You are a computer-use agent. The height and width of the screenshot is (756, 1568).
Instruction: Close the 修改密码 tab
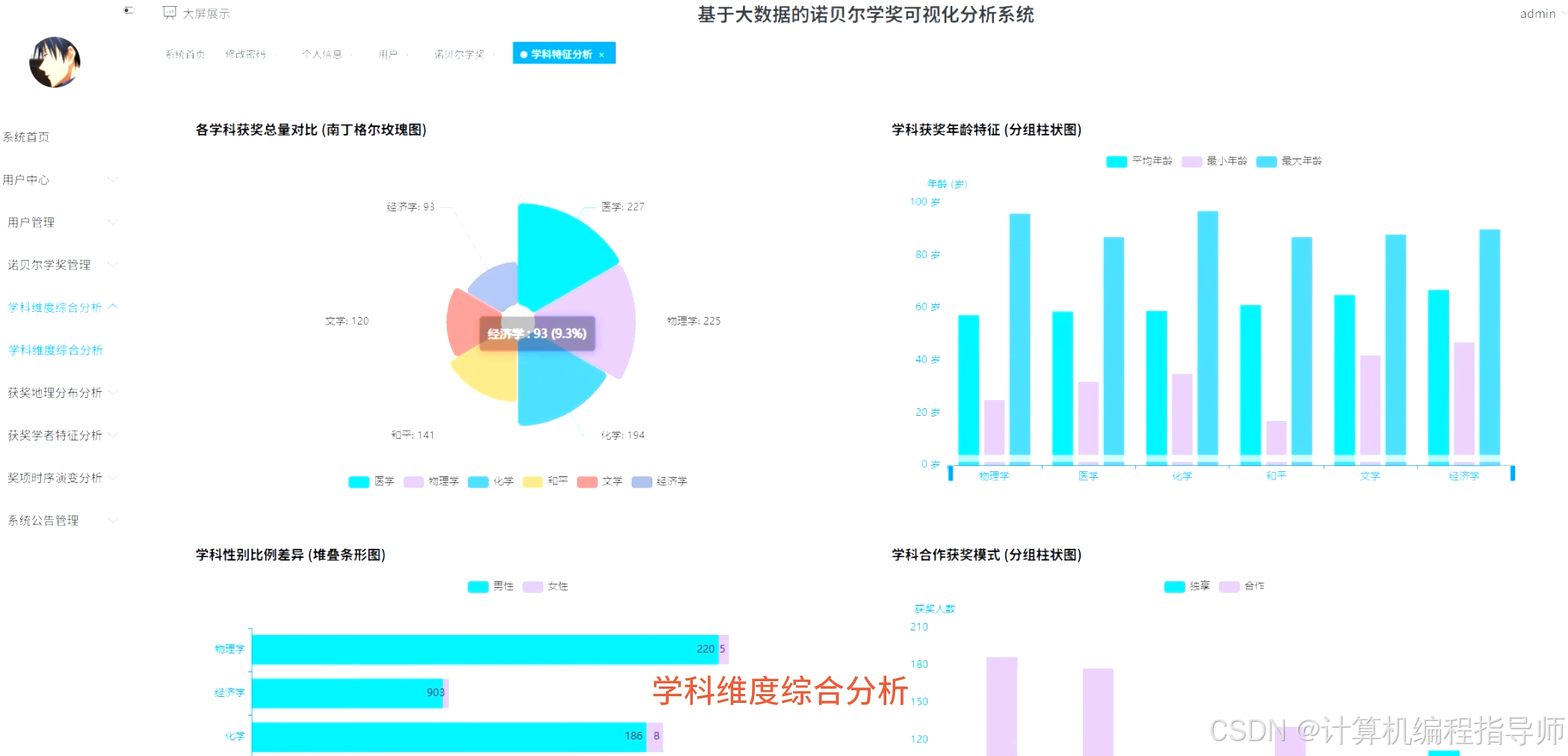point(276,55)
